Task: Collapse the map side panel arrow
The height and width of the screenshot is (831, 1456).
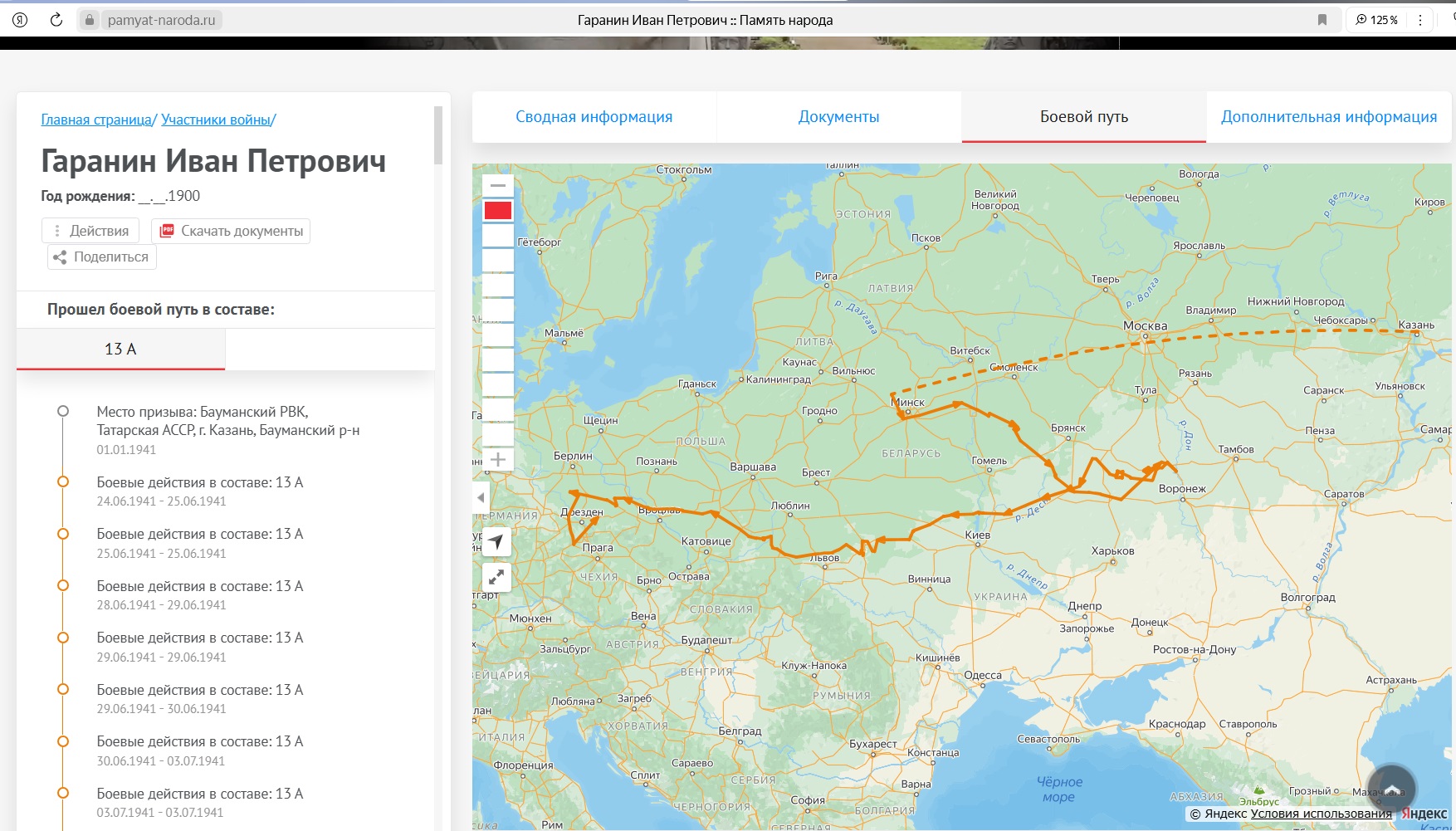Action: [481, 498]
